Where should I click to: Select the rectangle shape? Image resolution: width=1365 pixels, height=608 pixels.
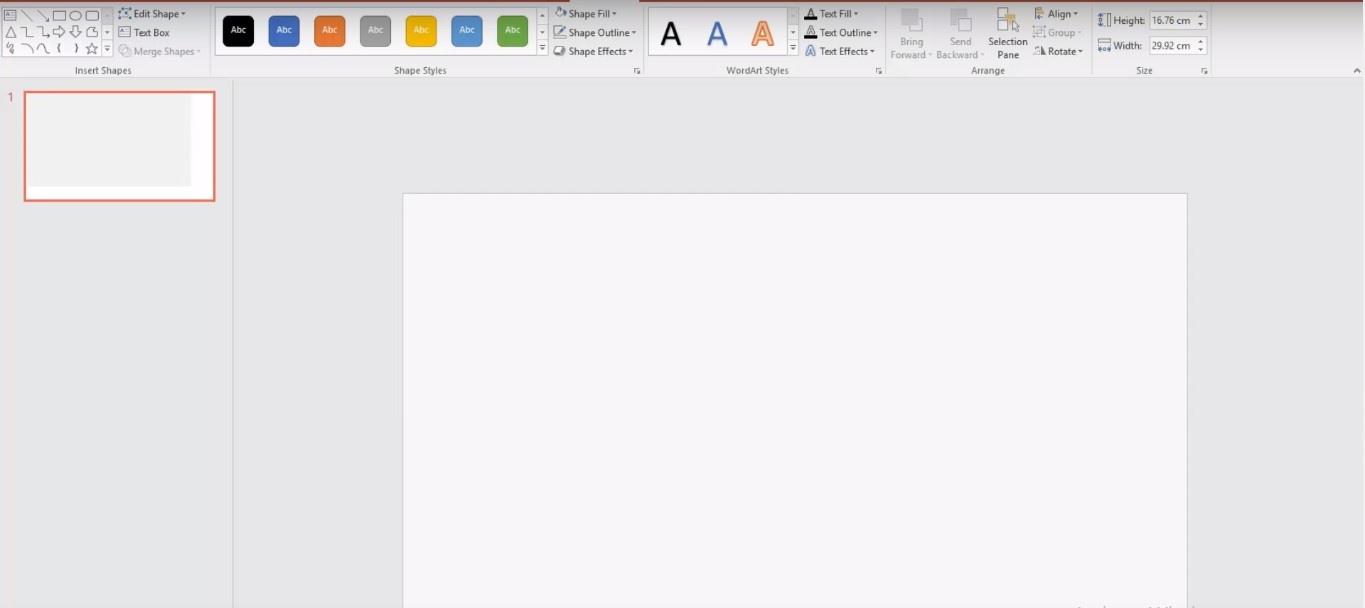coord(59,16)
